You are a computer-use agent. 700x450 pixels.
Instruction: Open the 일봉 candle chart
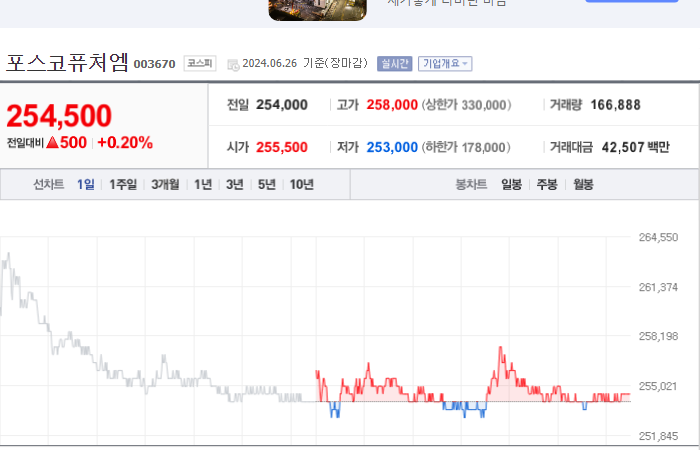[512, 184]
